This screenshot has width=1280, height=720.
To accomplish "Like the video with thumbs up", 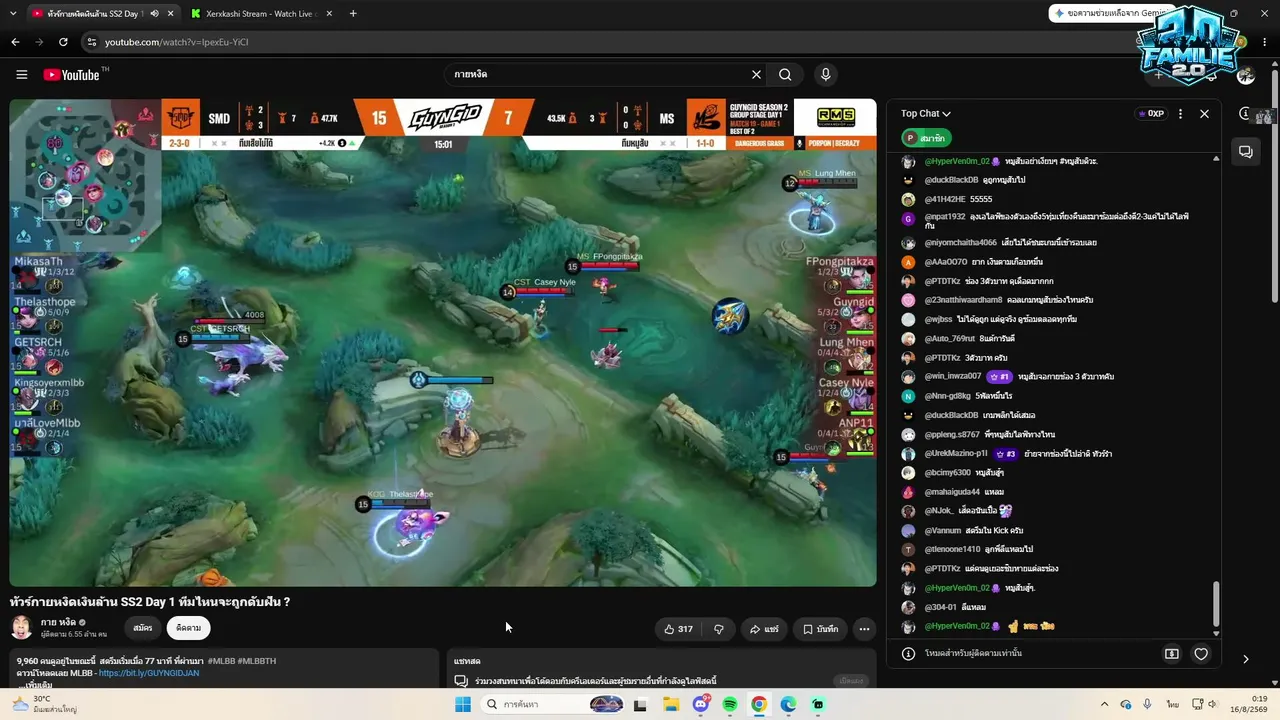I will (x=678, y=629).
